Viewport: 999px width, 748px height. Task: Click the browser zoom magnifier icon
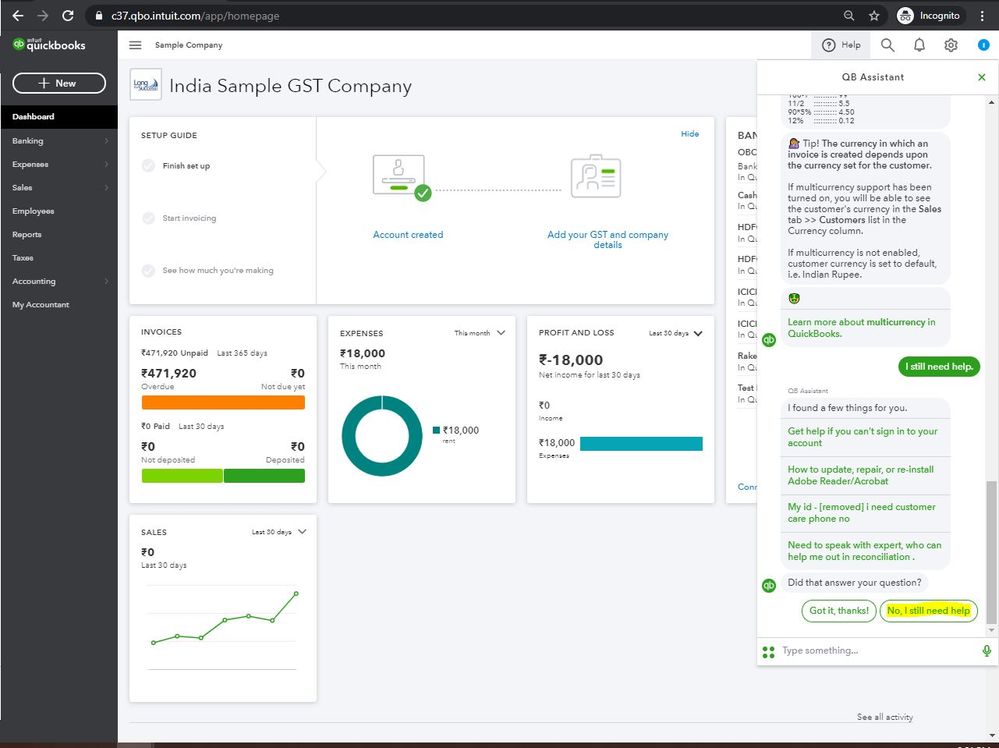(x=849, y=15)
